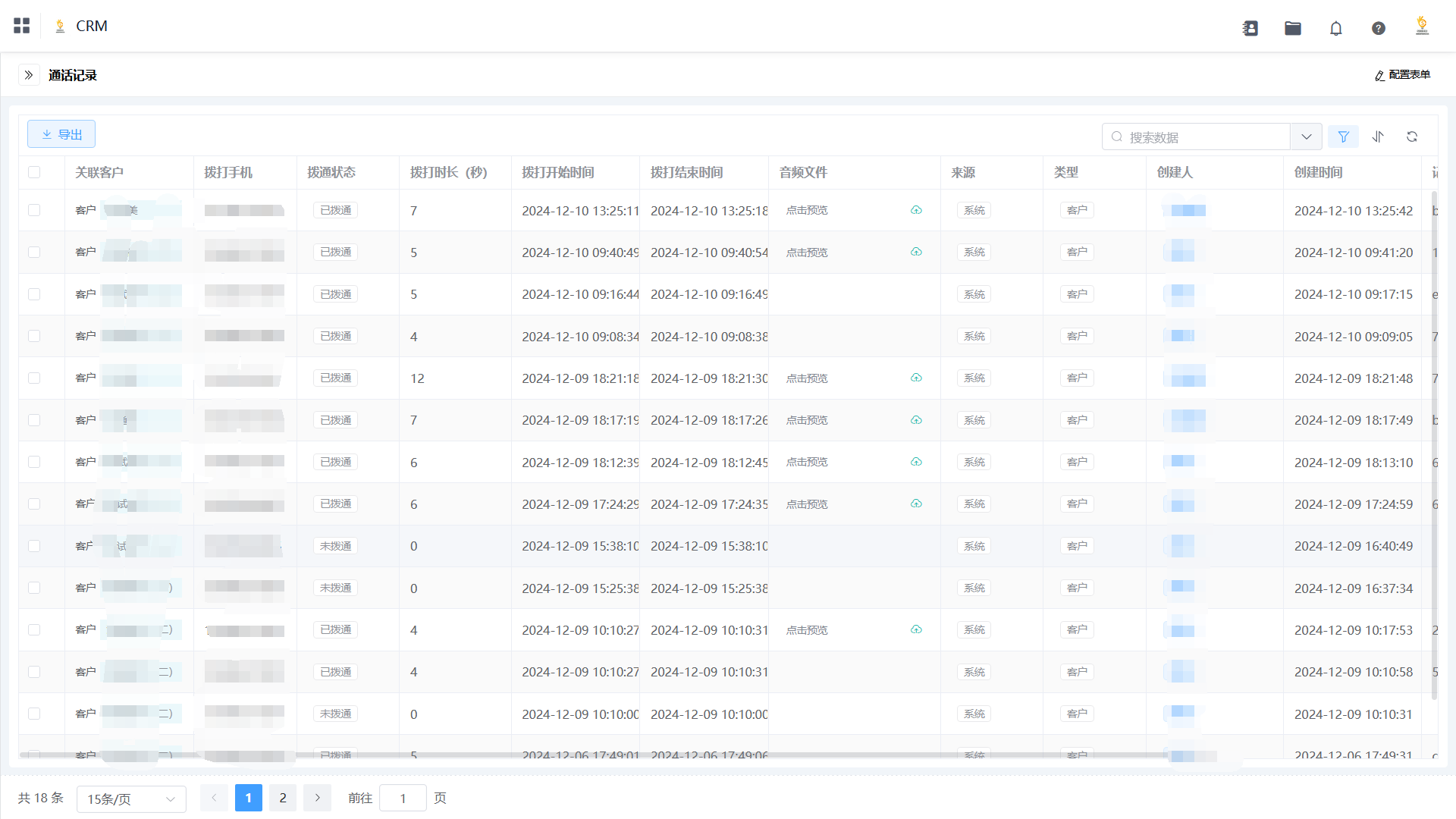Go to next page arrow

(x=317, y=798)
